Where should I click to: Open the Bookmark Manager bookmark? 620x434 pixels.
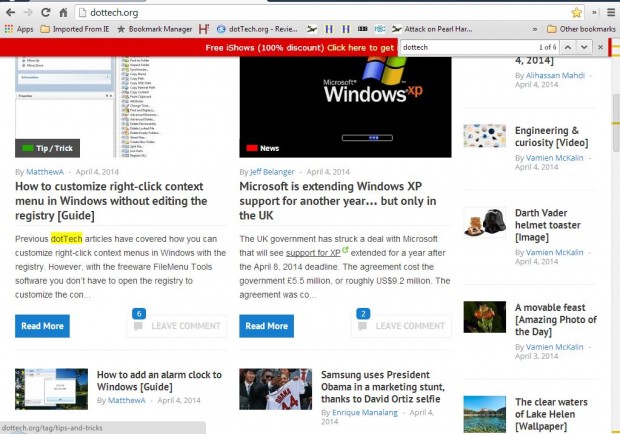[x=154, y=29]
